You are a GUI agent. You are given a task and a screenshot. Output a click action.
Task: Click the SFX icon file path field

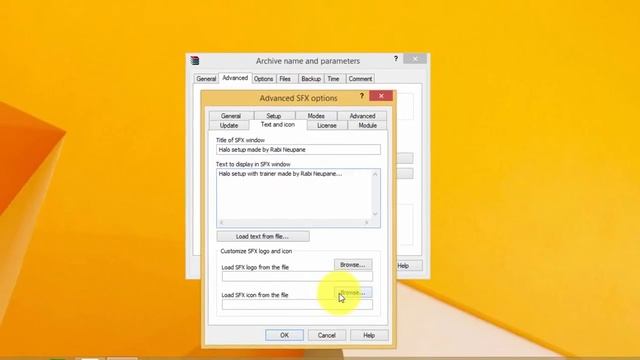pos(297,304)
